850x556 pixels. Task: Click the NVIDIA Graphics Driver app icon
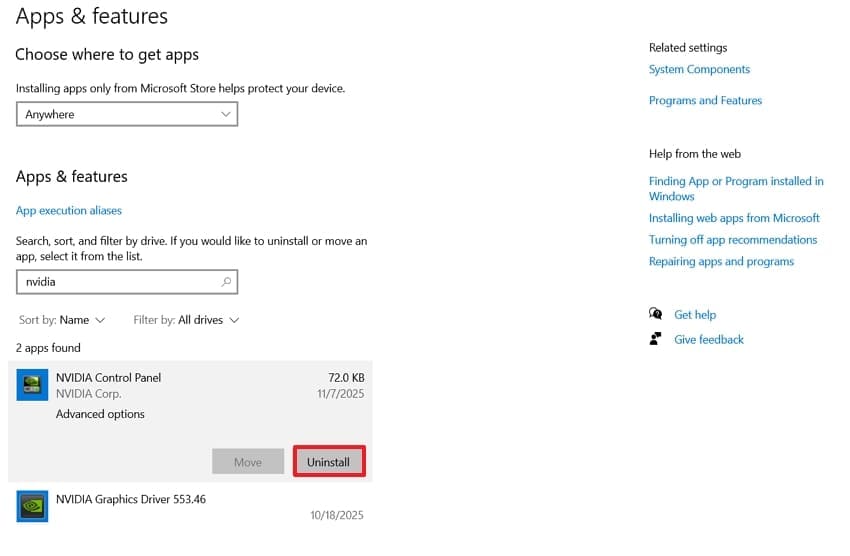pyautogui.click(x=32, y=506)
